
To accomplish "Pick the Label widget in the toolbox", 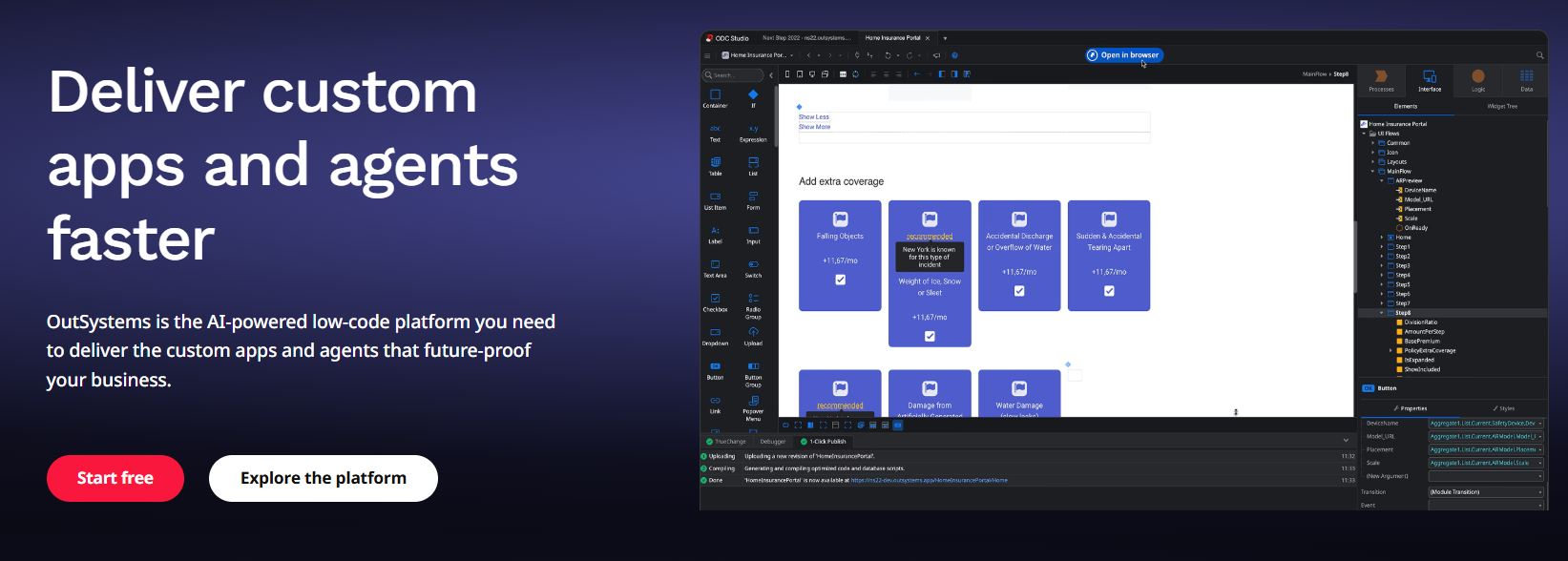I will point(715,235).
